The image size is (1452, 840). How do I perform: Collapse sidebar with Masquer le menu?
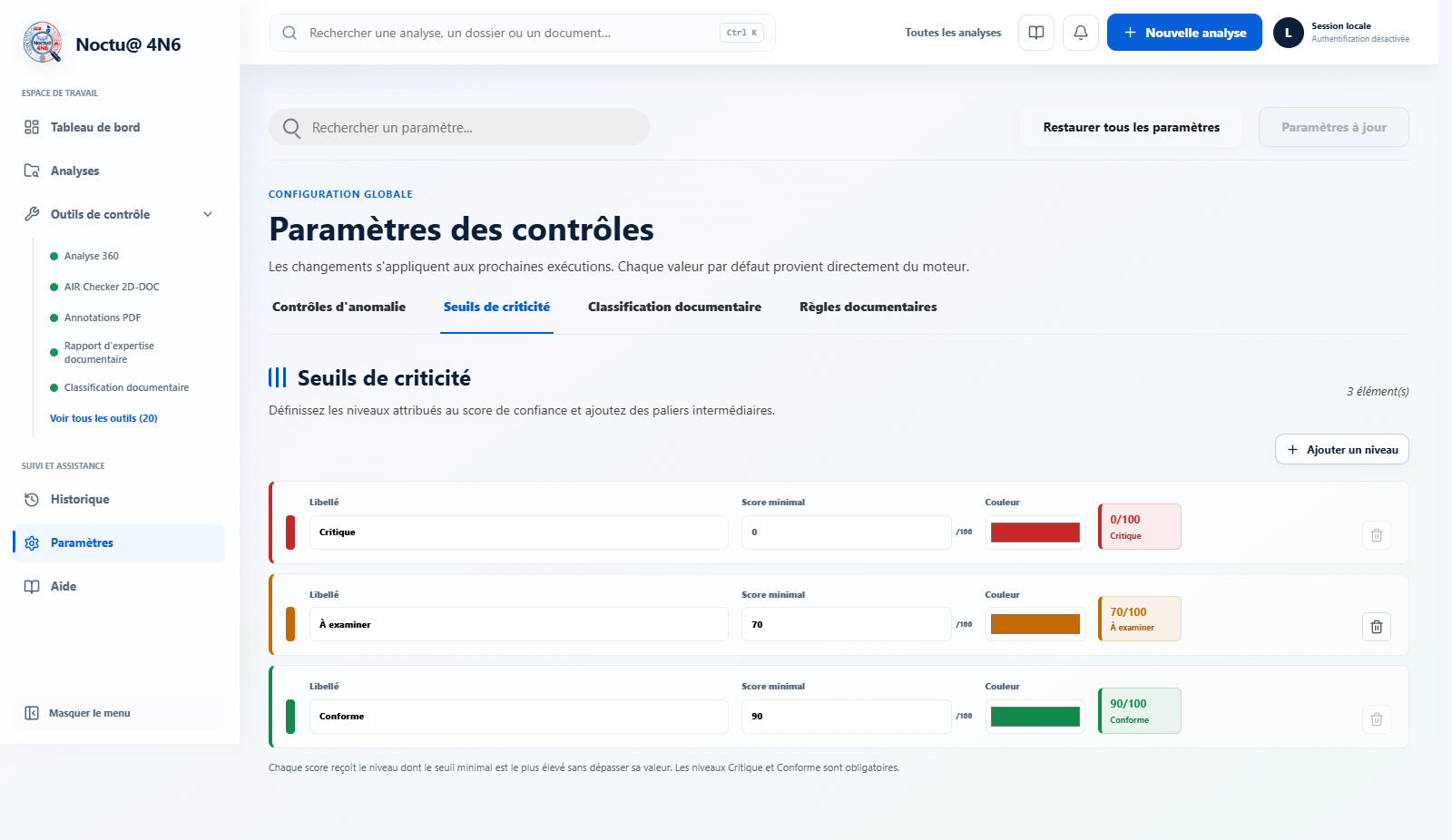[x=119, y=713]
